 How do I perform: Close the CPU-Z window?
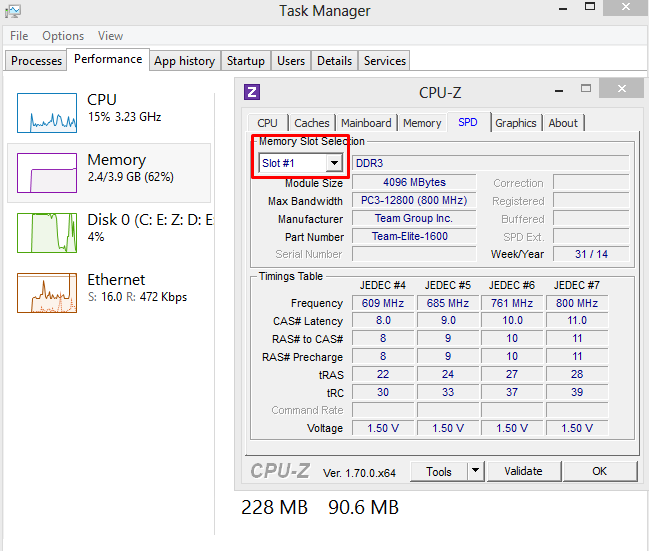point(621,88)
